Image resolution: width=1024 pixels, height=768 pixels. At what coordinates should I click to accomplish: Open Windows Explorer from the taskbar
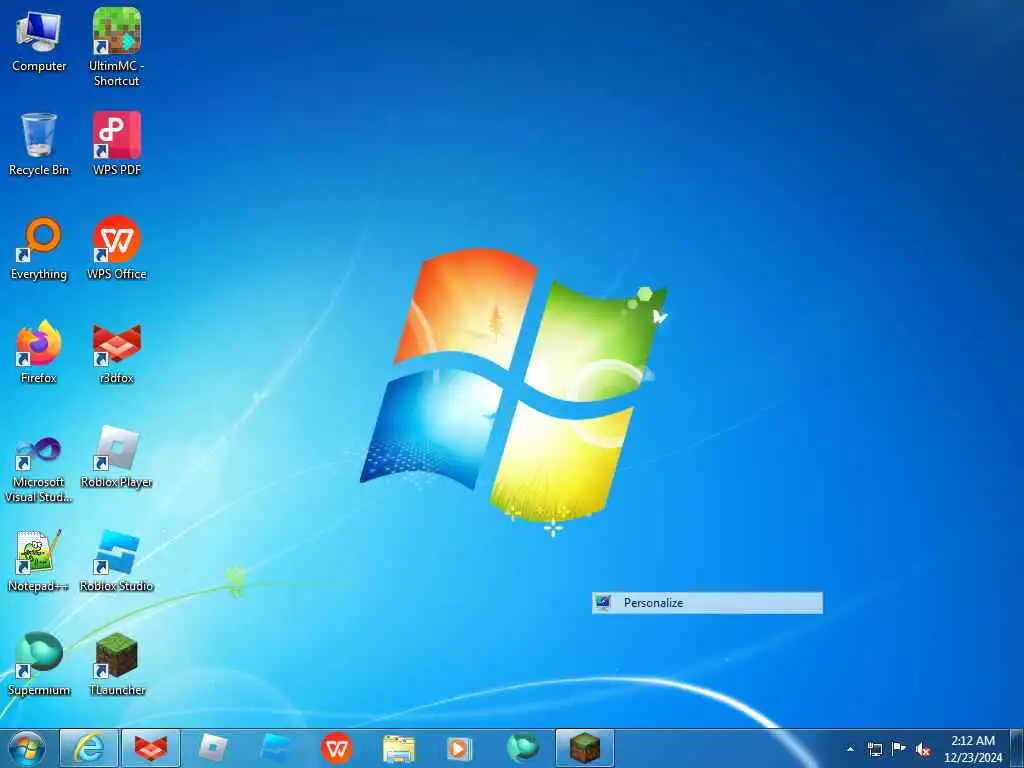399,748
